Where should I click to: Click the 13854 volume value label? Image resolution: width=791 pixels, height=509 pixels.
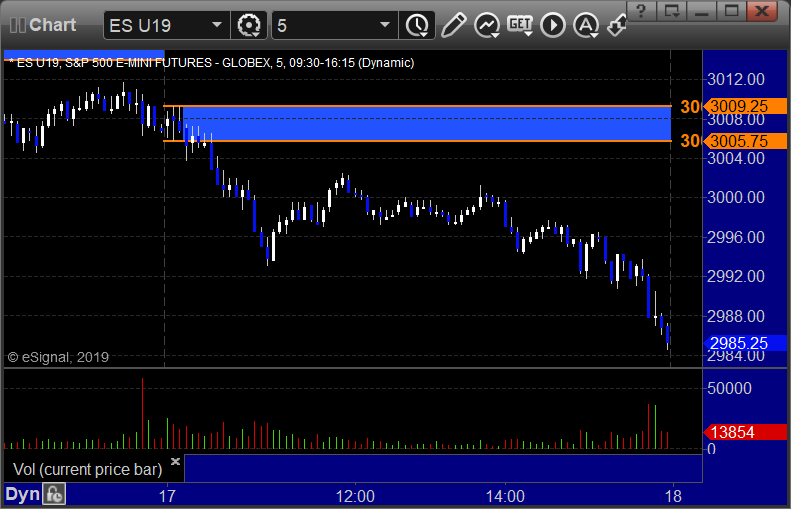[x=746, y=432]
